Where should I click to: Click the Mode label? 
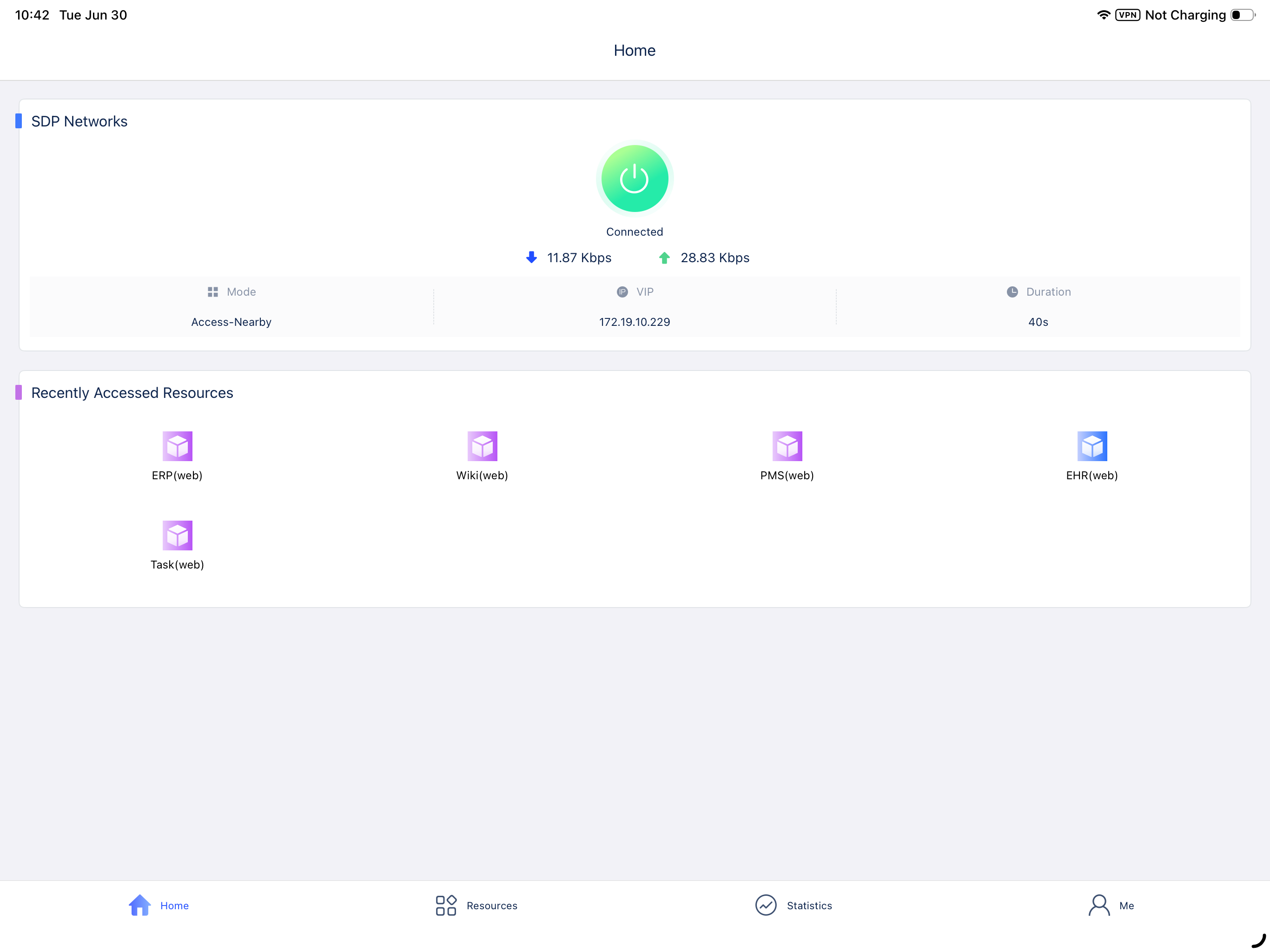241,292
